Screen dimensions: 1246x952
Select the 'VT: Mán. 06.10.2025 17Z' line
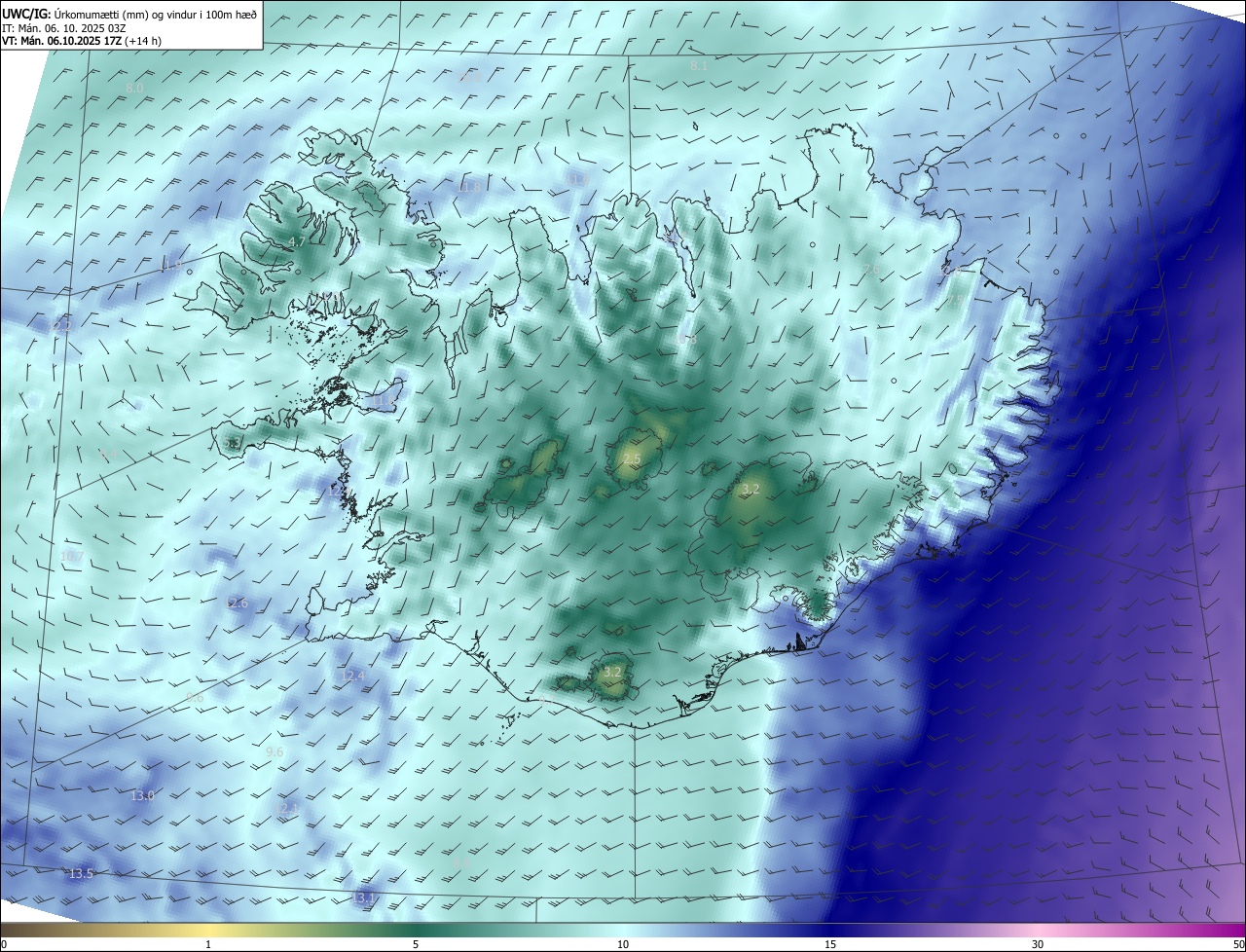[x=61, y=41]
